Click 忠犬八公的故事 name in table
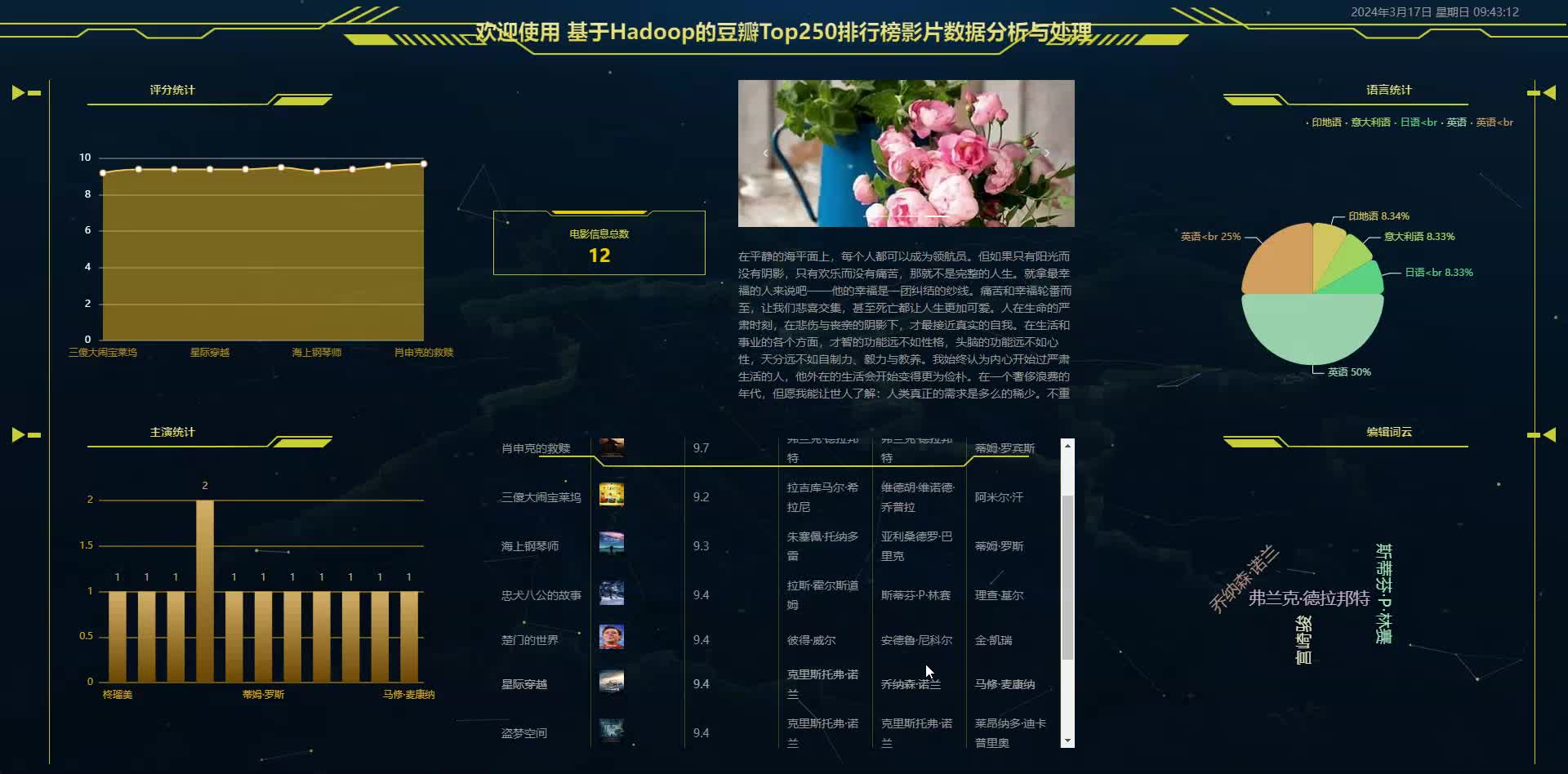1568x774 pixels. coord(541,595)
